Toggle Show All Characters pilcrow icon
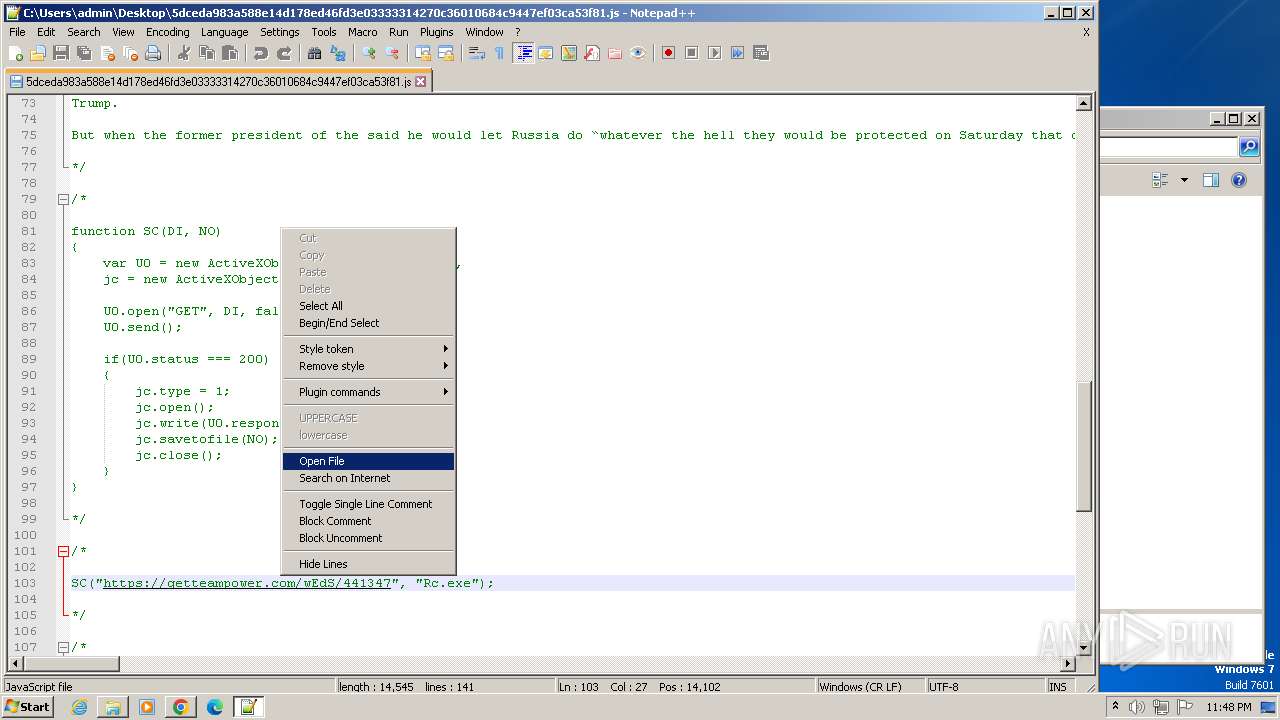The height and width of the screenshot is (720, 1280). [x=499, y=53]
